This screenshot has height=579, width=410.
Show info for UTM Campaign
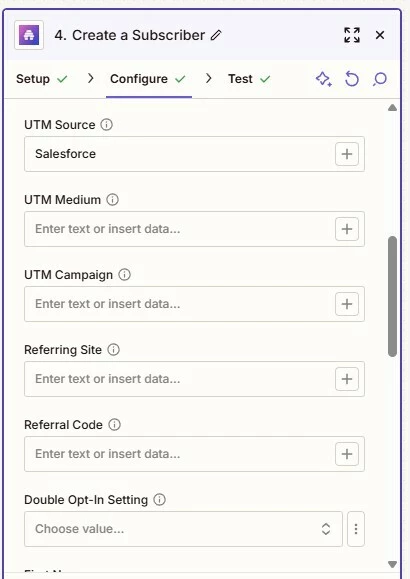124,275
